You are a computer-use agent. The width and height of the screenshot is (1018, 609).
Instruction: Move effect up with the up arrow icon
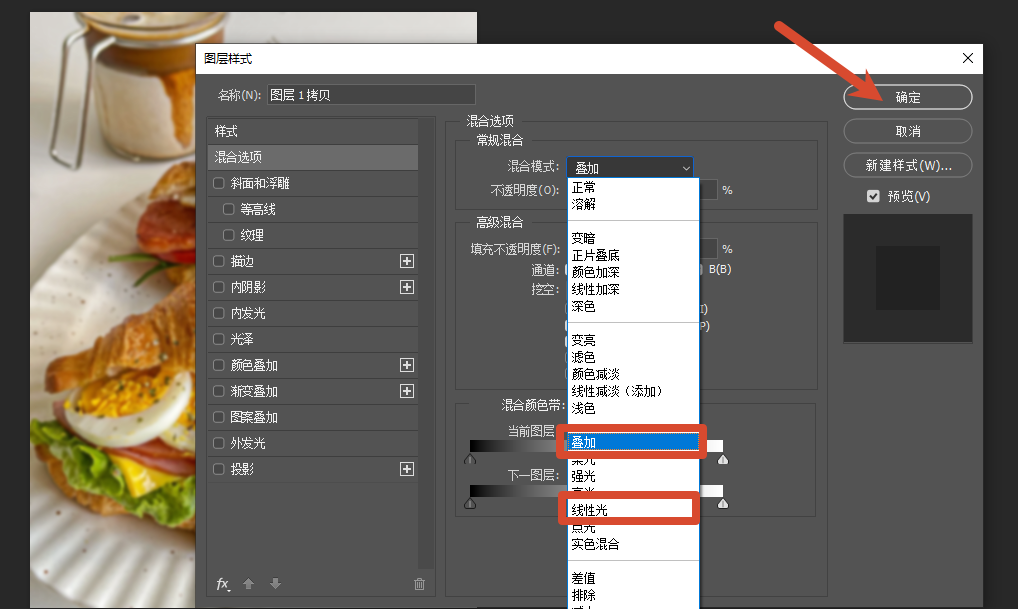(x=249, y=584)
